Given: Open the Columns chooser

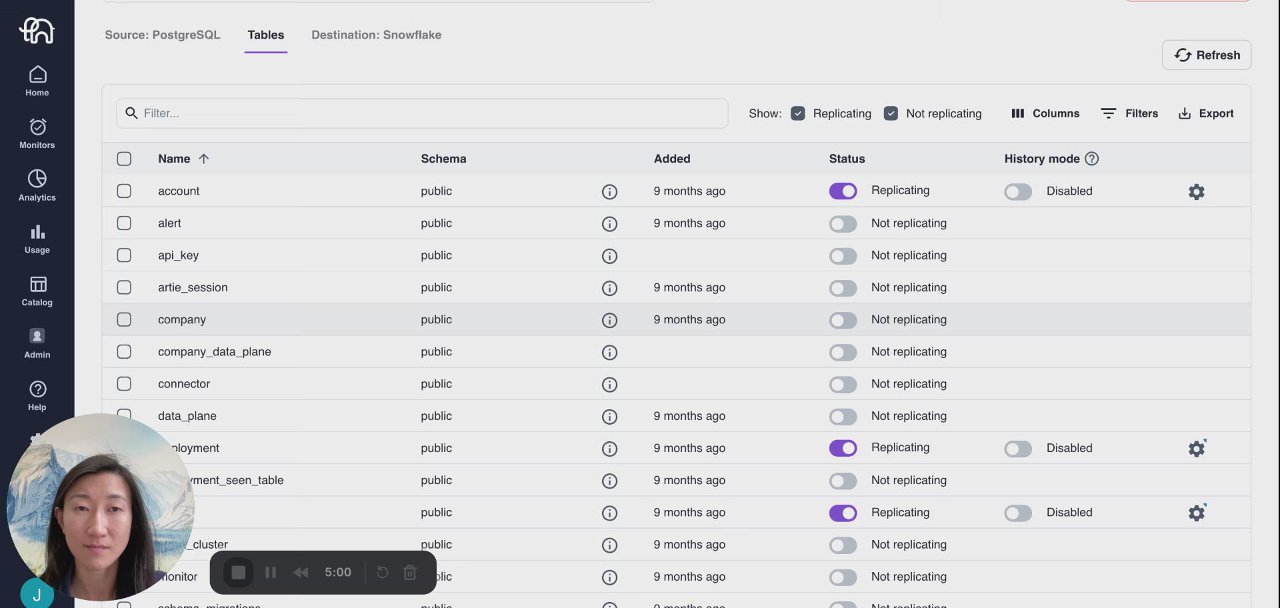Looking at the screenshot, I should (x=1045, y=114).
